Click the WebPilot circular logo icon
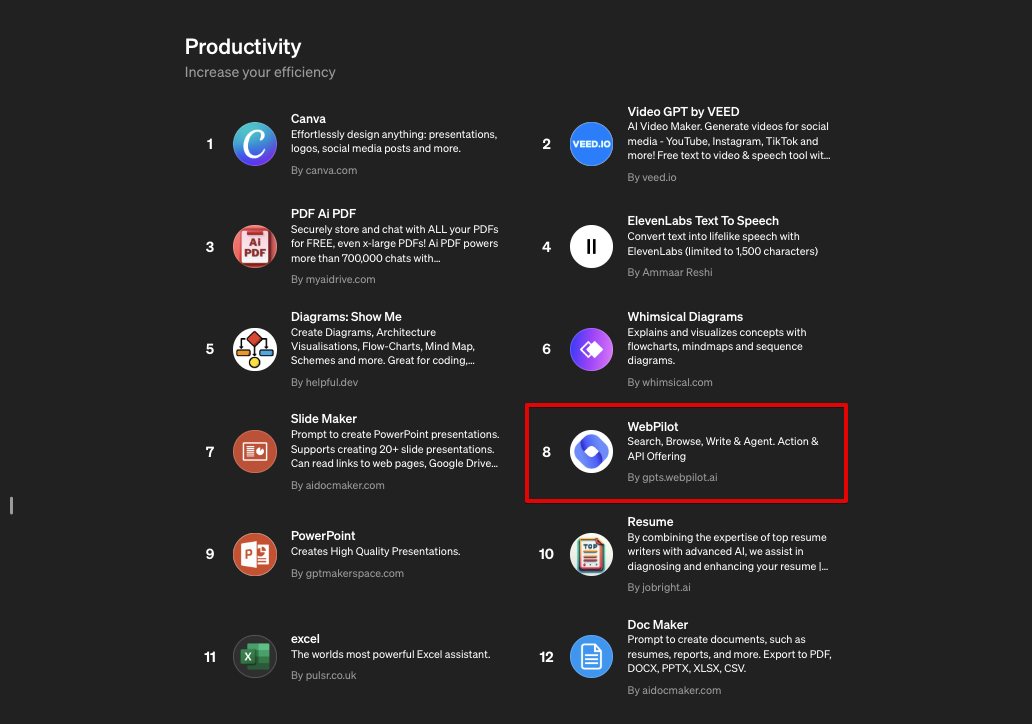The width and height of the screenshot is (1032, 724). pos(591,452)
